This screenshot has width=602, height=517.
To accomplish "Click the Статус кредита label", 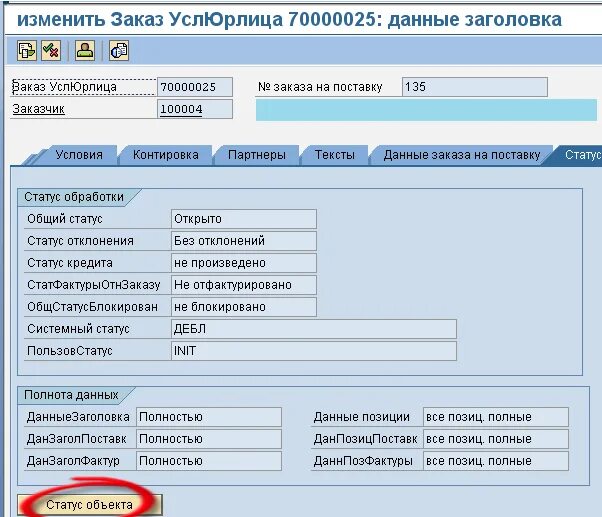I will coord(70,263).
